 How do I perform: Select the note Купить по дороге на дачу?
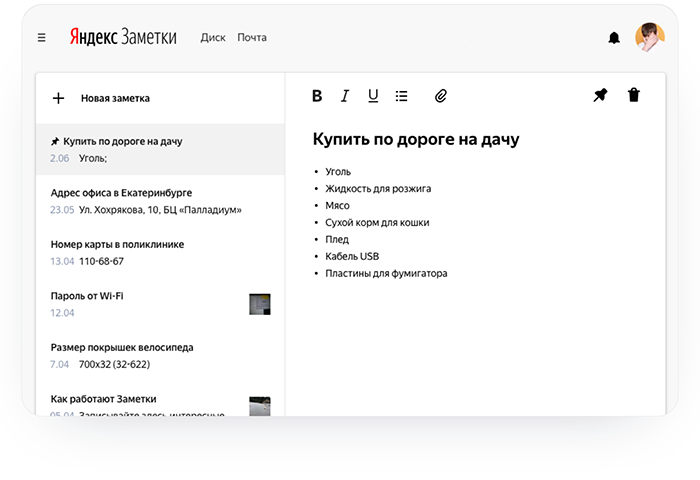(x=160, y=149)
